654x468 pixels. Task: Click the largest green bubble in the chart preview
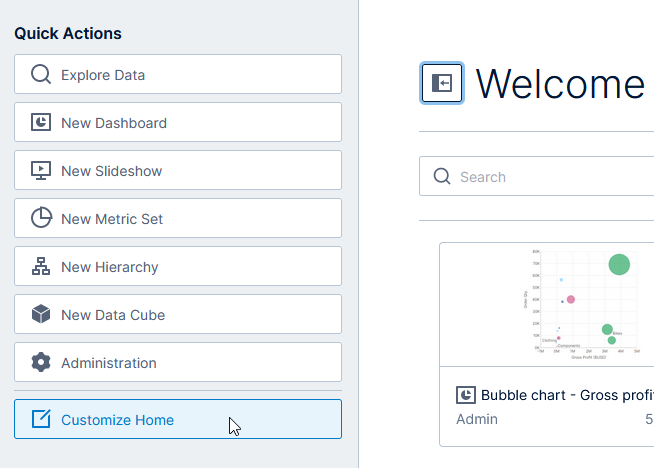click(619, 264)
